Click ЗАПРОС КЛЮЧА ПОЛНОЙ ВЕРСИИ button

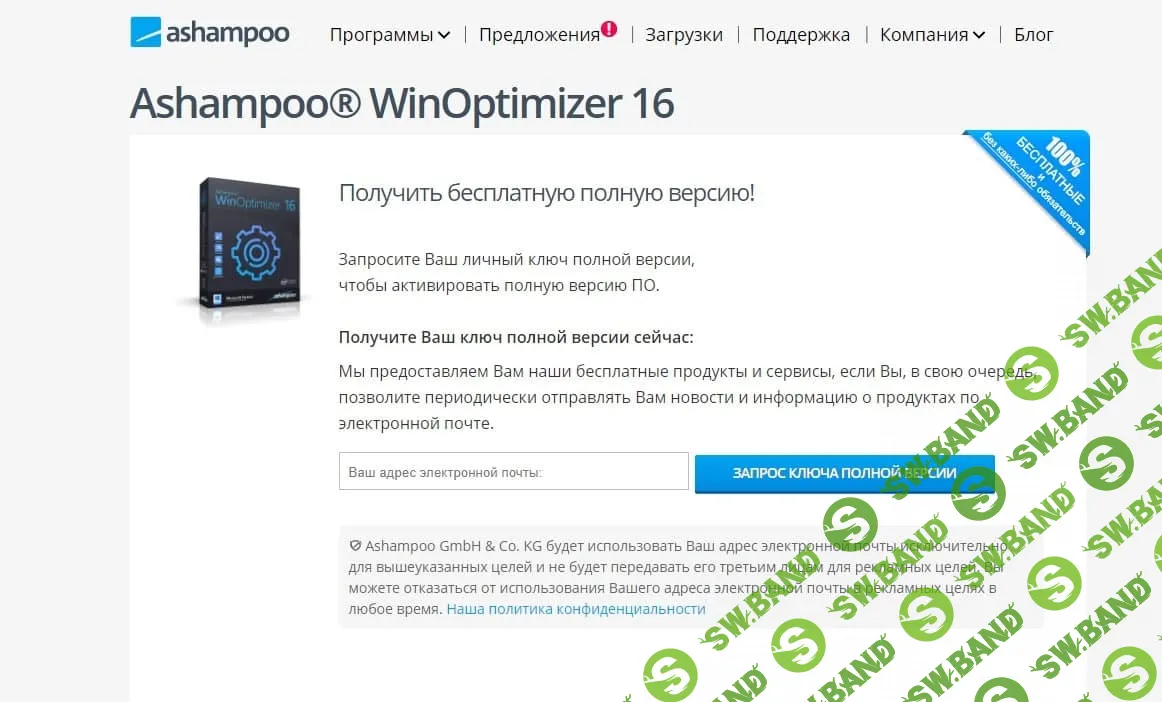coord(844,473)
